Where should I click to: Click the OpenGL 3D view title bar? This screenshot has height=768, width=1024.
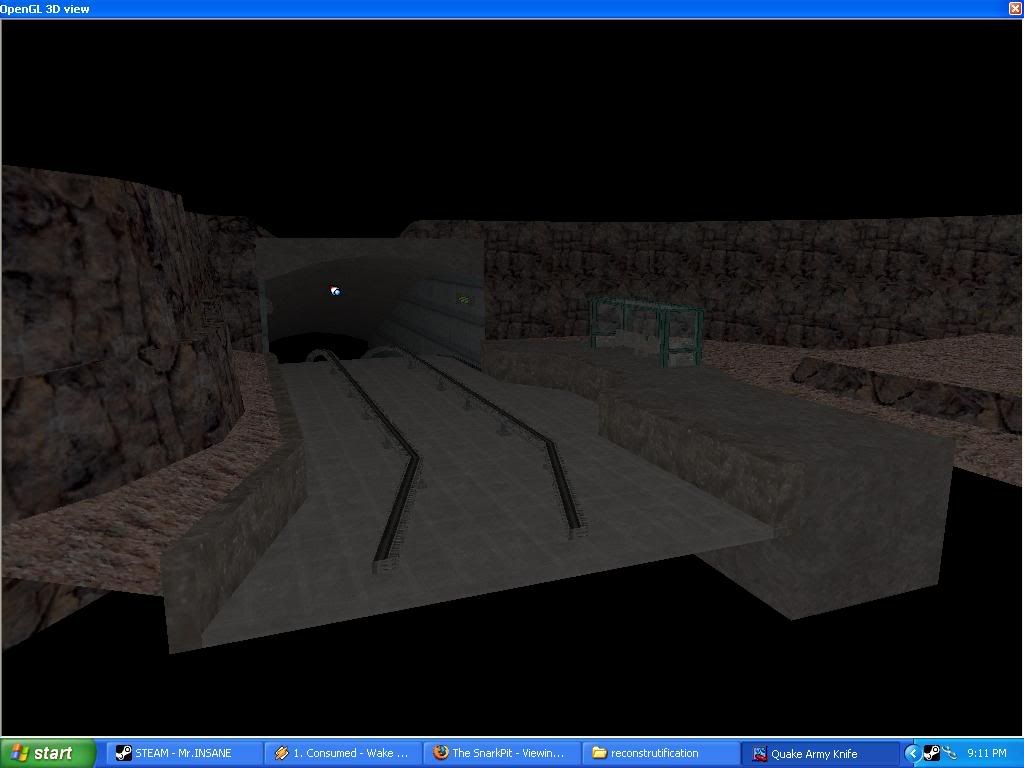(x=500, y=8)
